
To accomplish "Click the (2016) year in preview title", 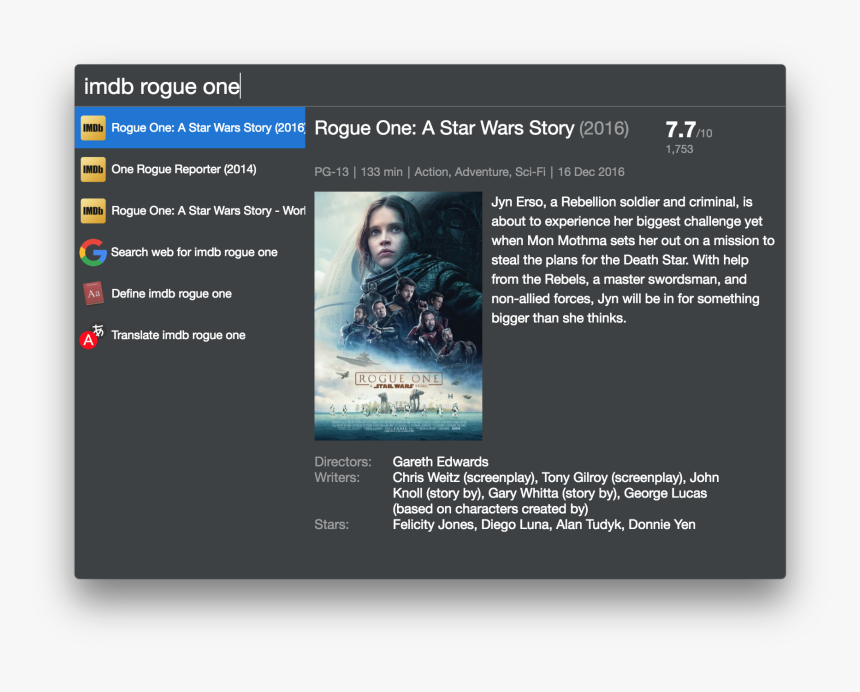I will point(604,129).
